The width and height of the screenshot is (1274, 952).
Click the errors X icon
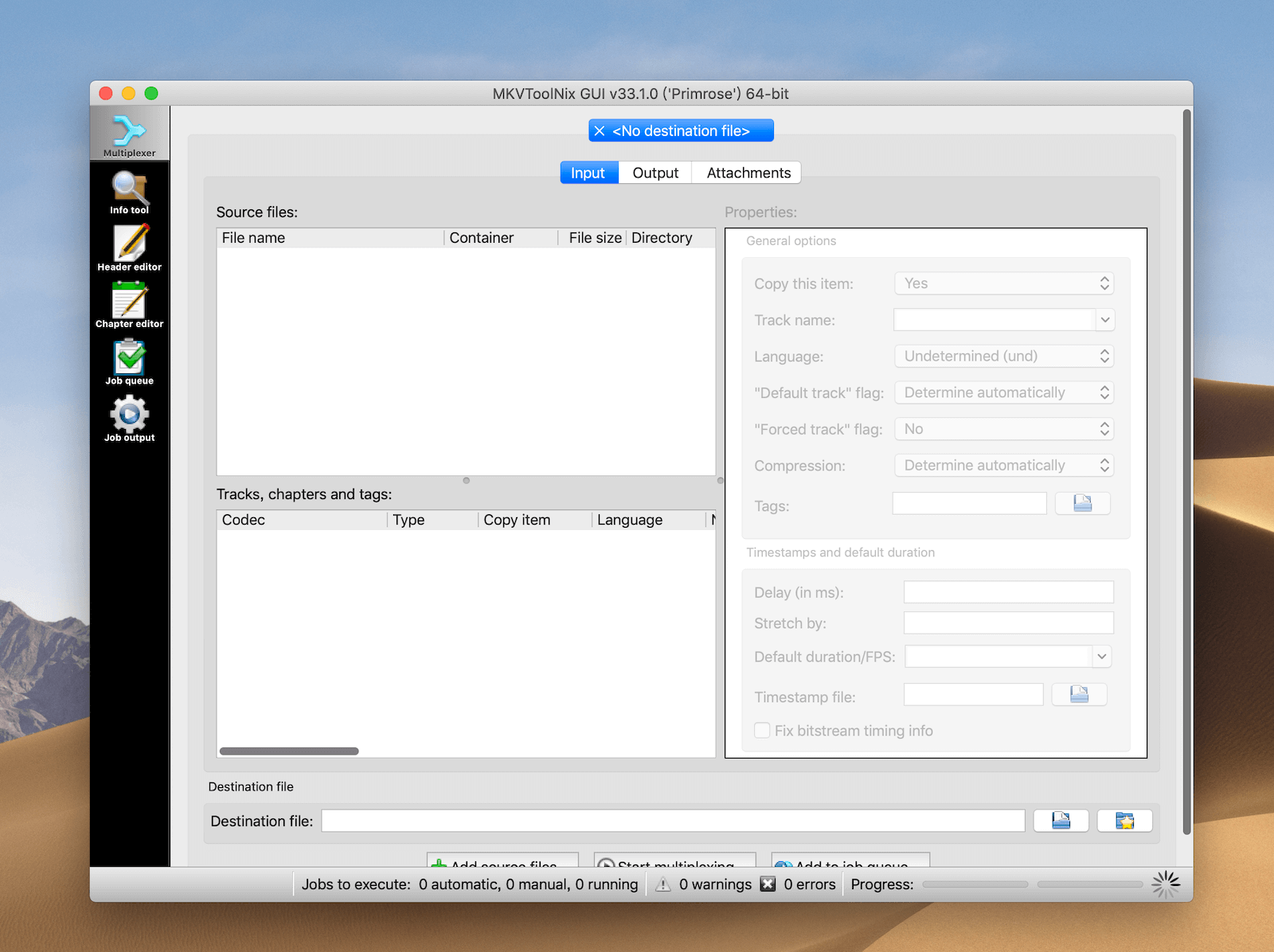(768, 884)
